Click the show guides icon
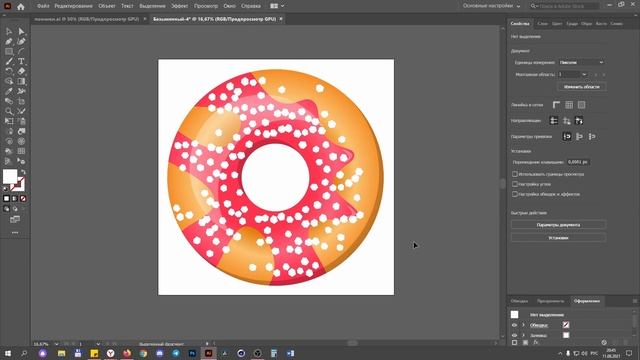The height and width of the screenshot is (360, 640). 554,120
